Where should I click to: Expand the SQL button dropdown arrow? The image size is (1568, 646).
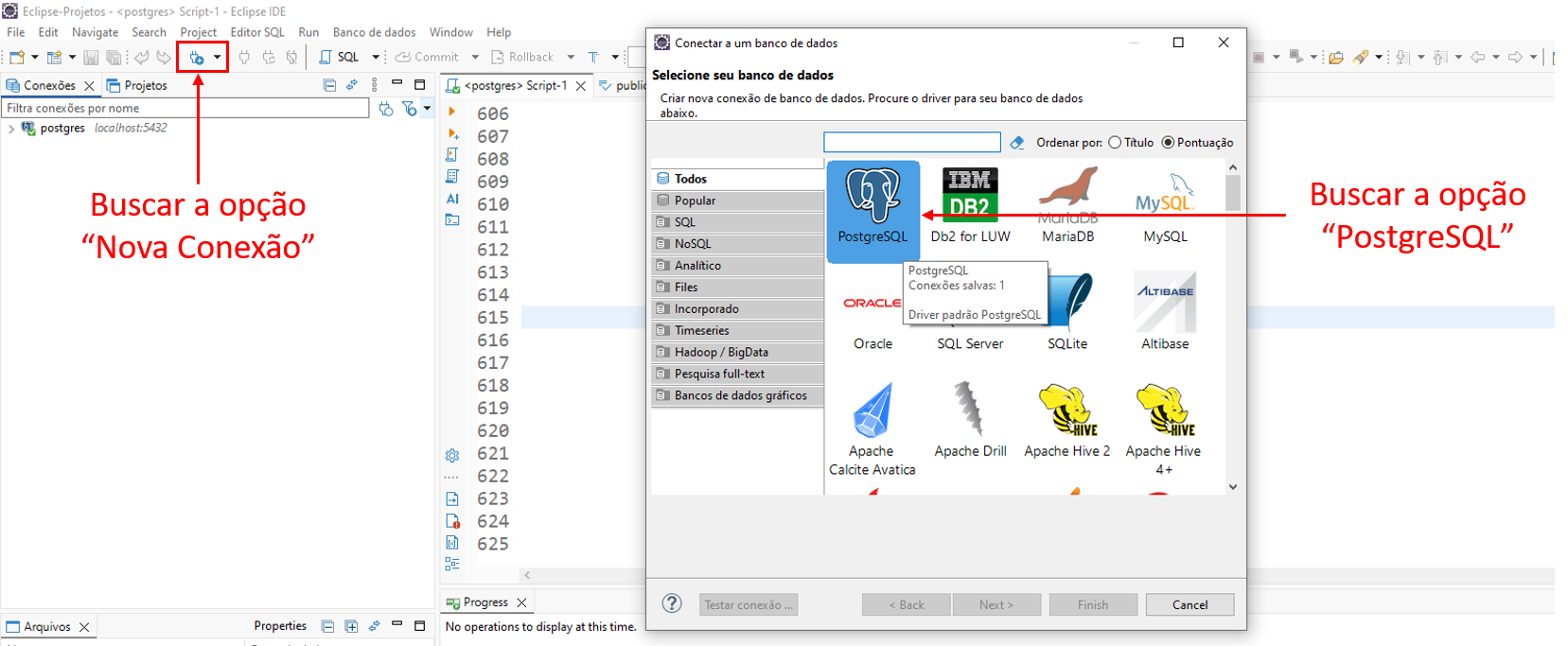pos(376,58)
